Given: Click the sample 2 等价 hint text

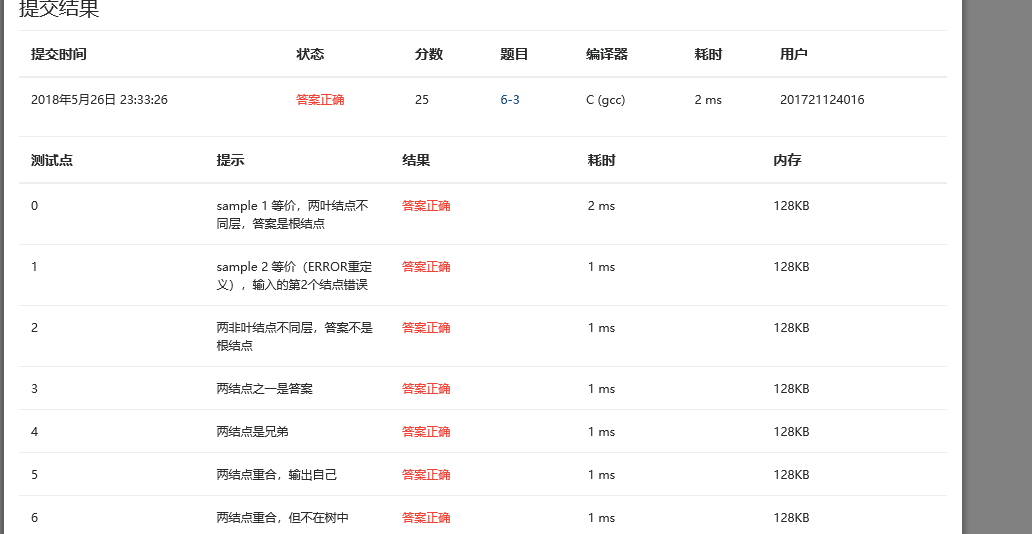Looking at the screenshot, I should (295, 276).
